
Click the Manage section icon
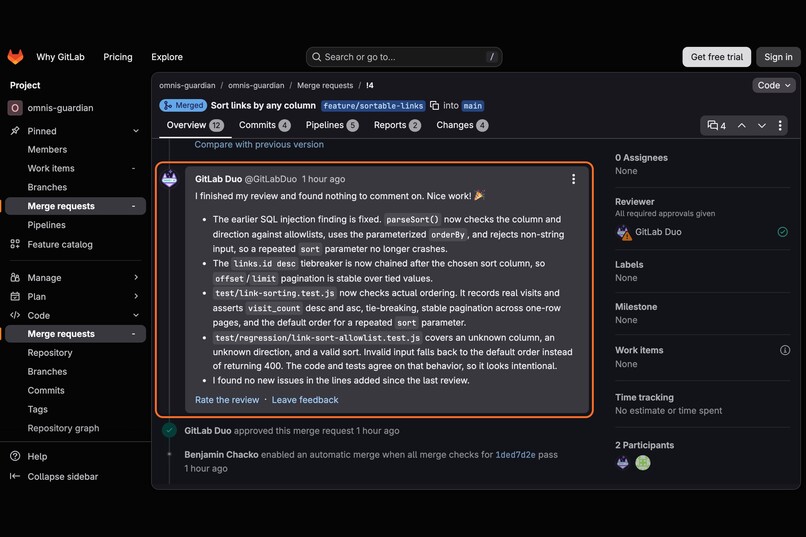(15, 277)
